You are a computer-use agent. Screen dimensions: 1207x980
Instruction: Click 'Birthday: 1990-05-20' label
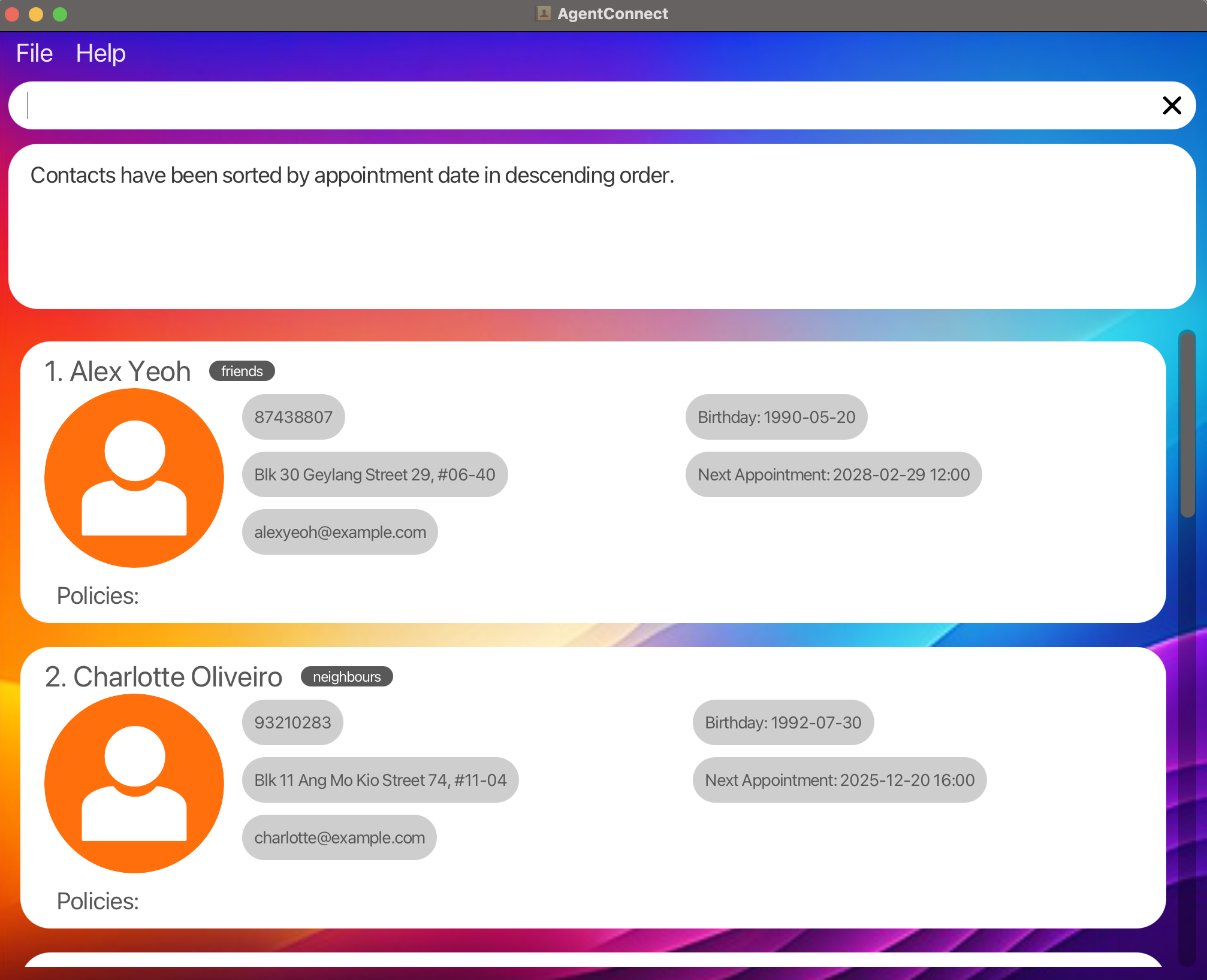point(777,417)
